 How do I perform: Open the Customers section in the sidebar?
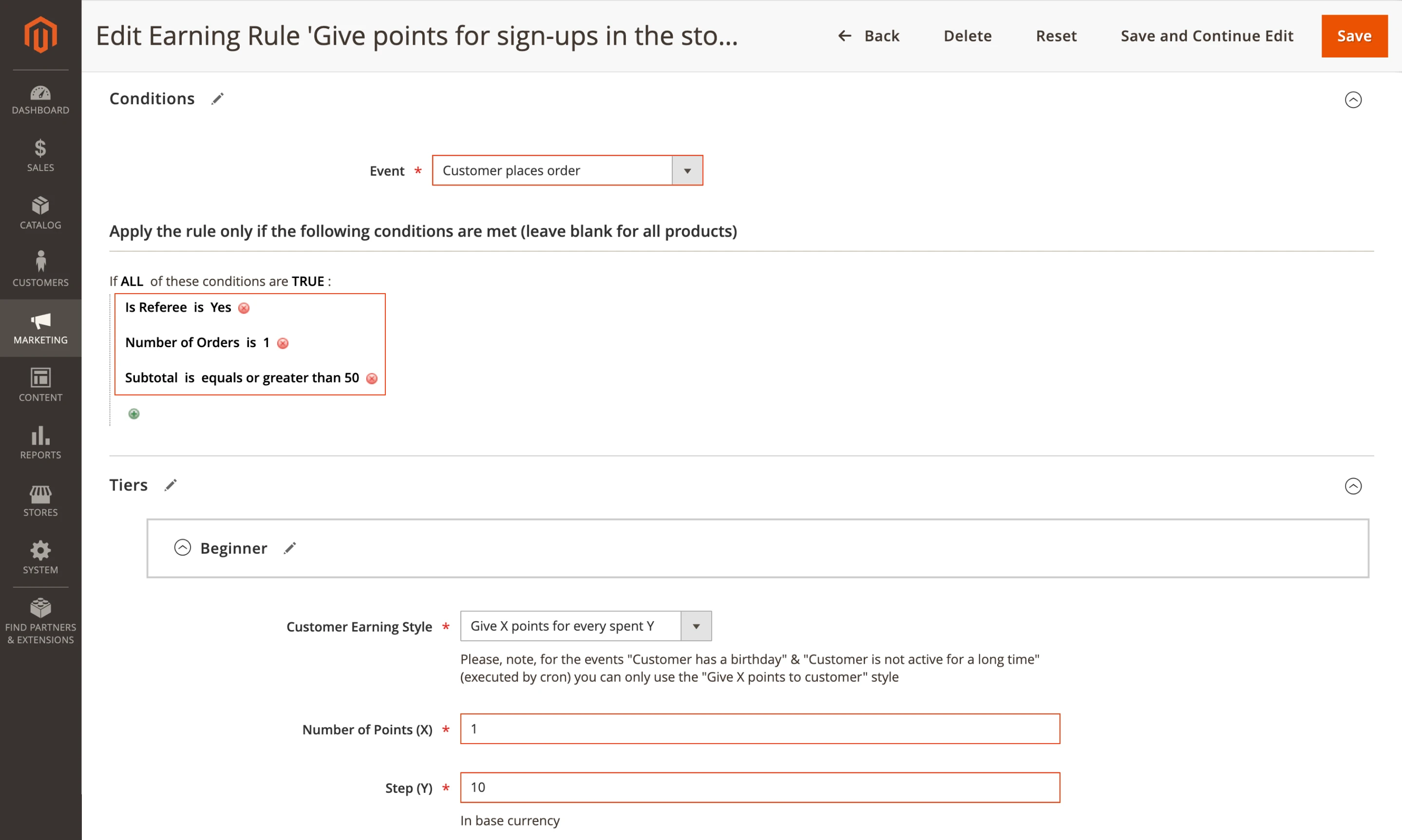pyautogui.click(x=40, y=269)
